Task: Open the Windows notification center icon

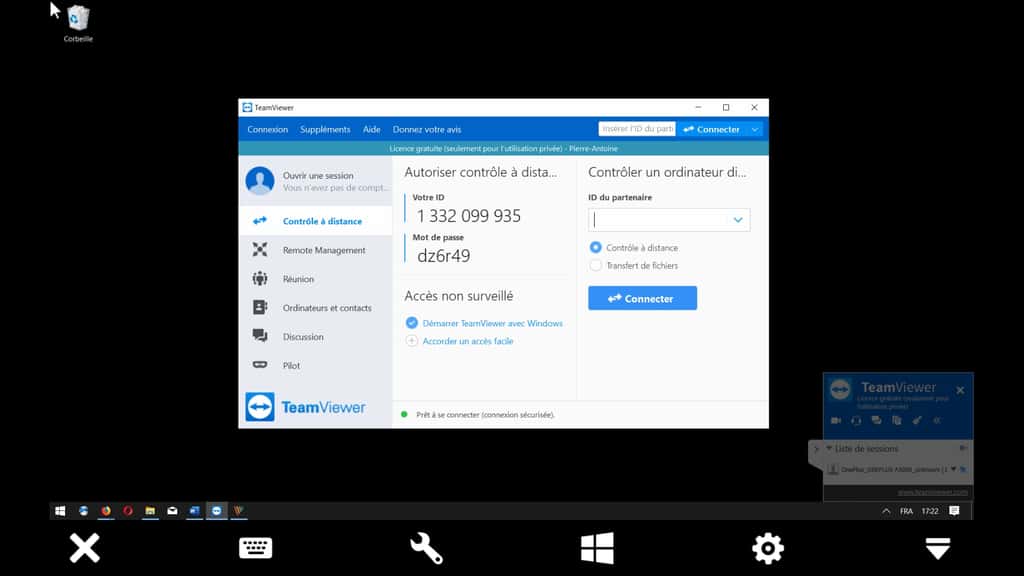Action: (954, 511)
